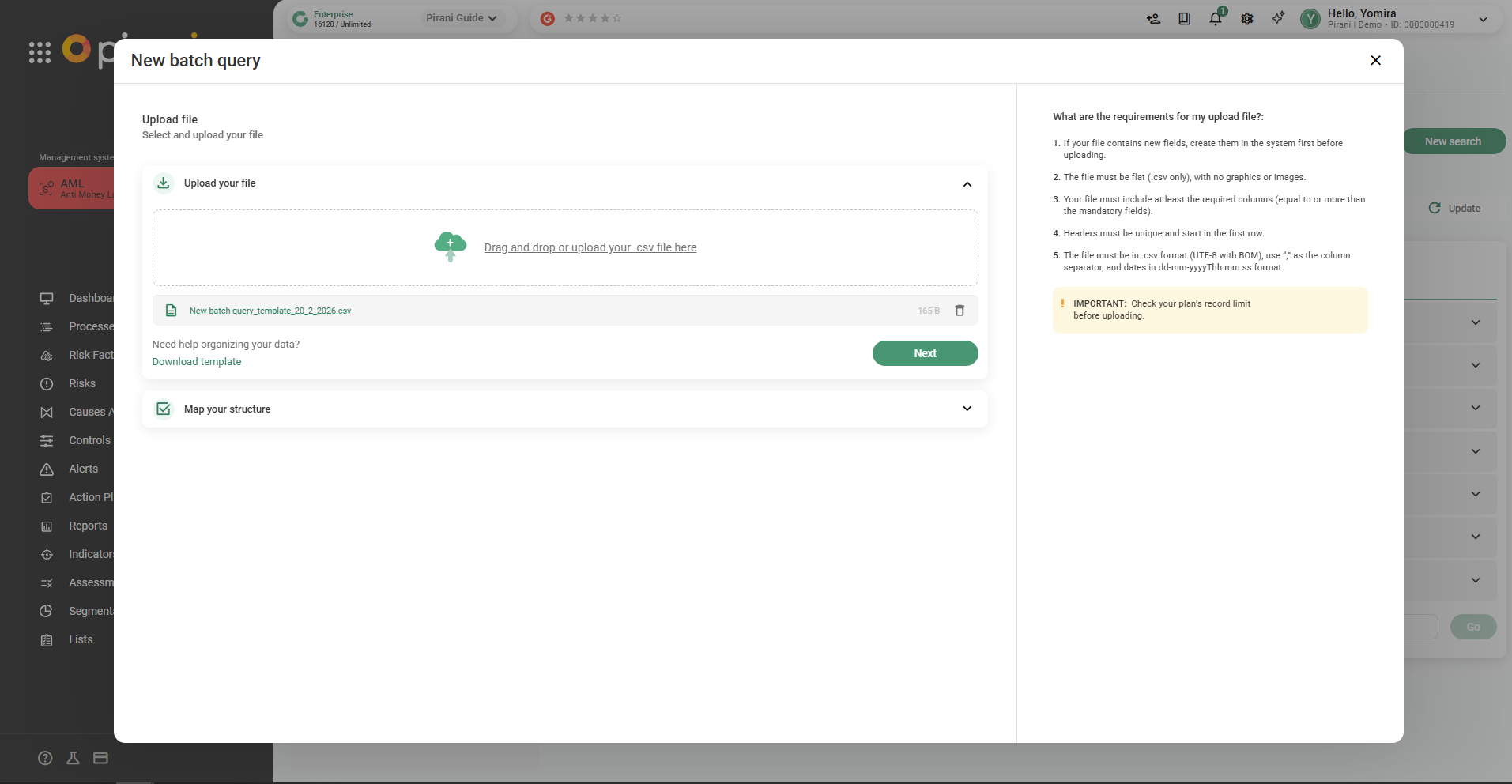Delete the uploaded csv file with trash icon

[960, 311]
